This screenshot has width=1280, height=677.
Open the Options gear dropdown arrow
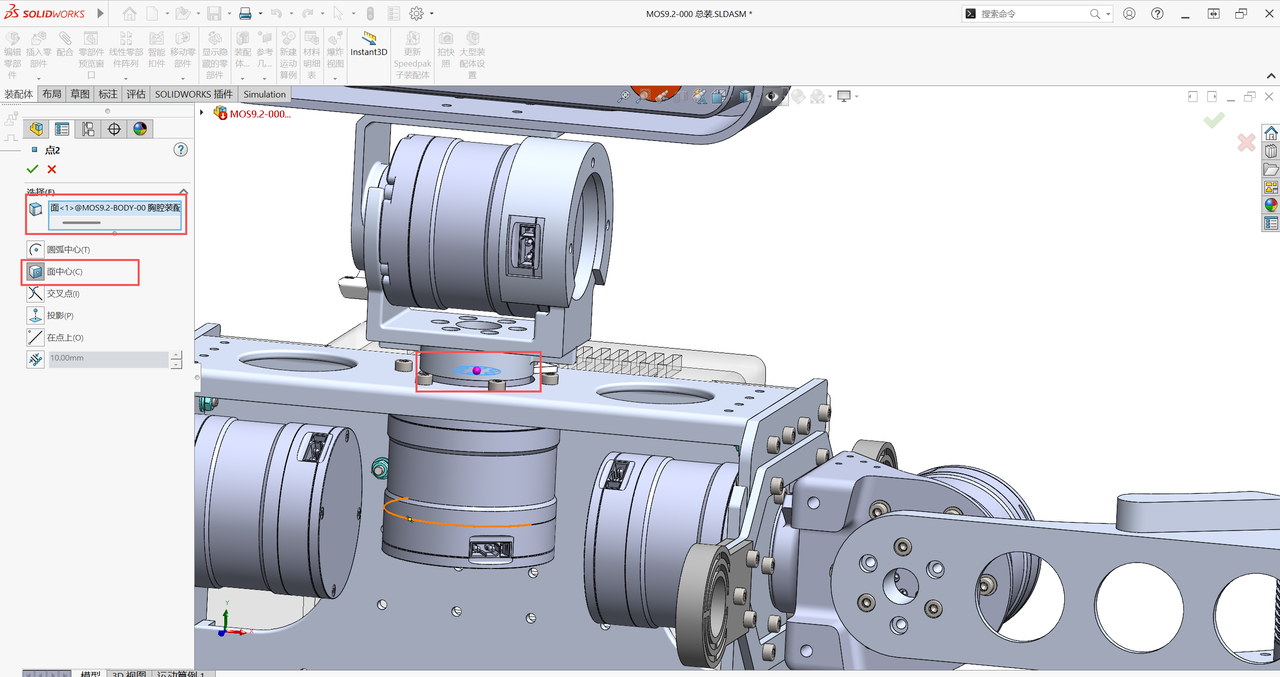click(431, 15)
